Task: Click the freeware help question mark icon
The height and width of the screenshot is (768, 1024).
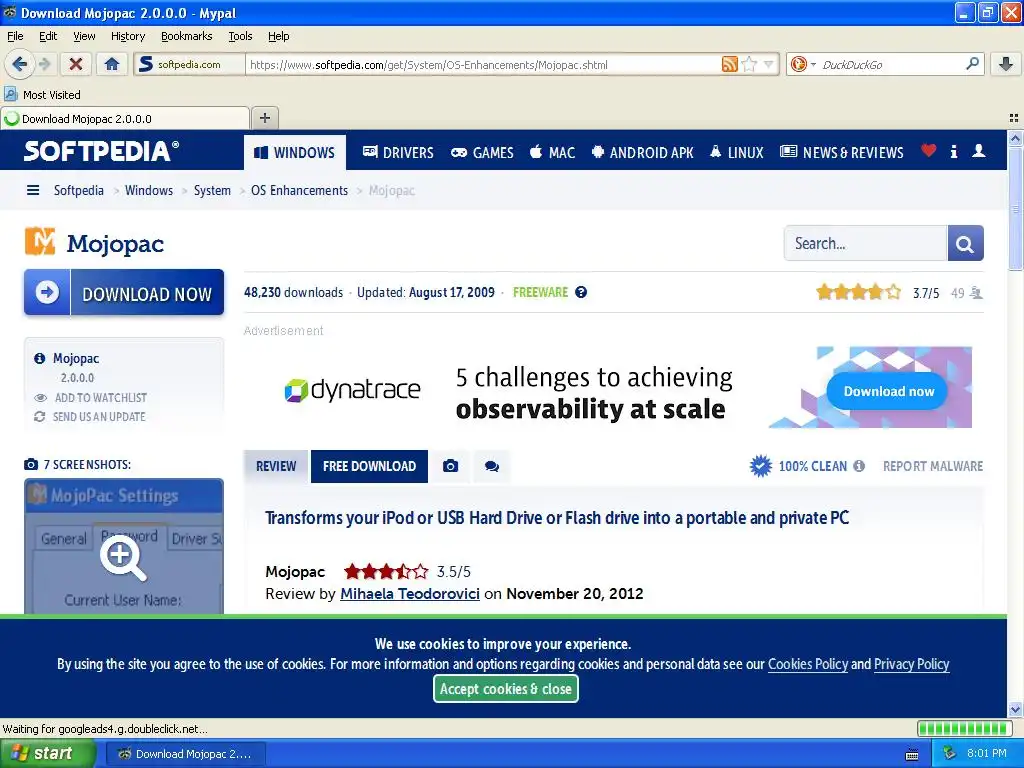Action: click(581, 292)
